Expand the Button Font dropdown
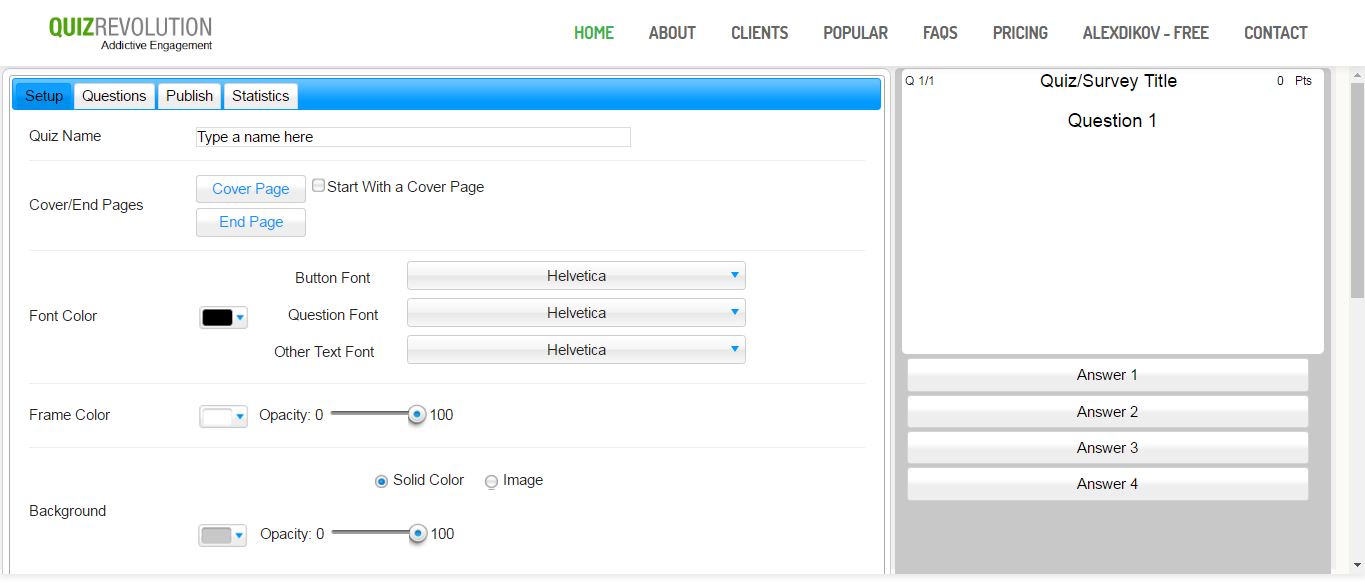 [576, 276]
